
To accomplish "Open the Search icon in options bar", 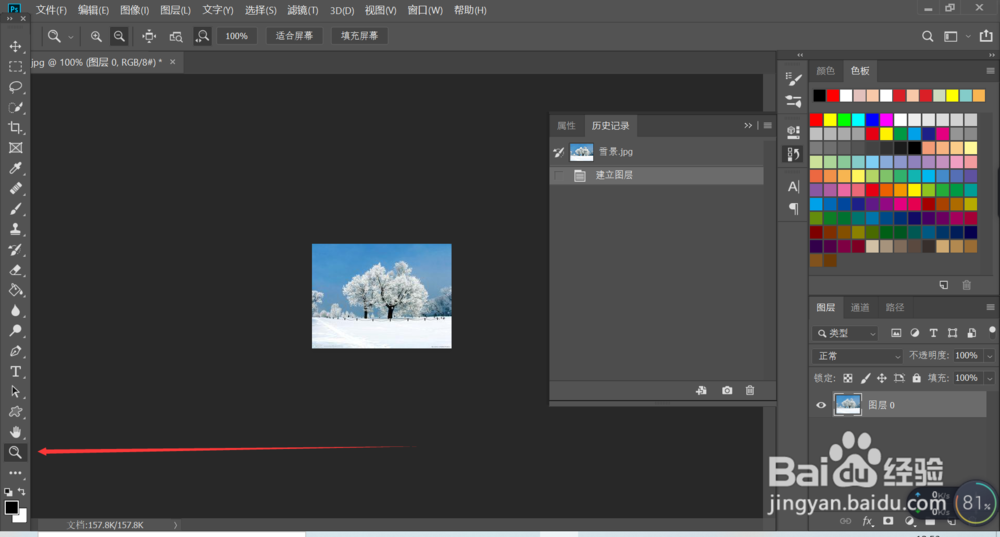I will (x=927, y=36).
